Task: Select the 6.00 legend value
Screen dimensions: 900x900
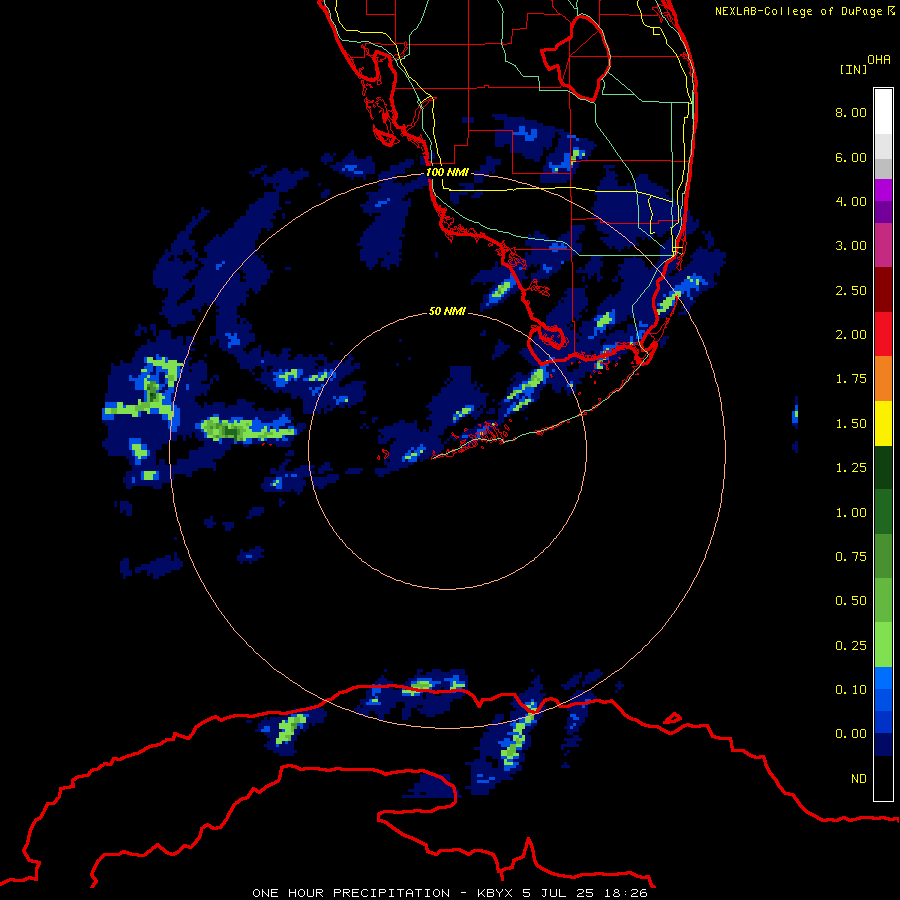Action: [x=851, y=157]
